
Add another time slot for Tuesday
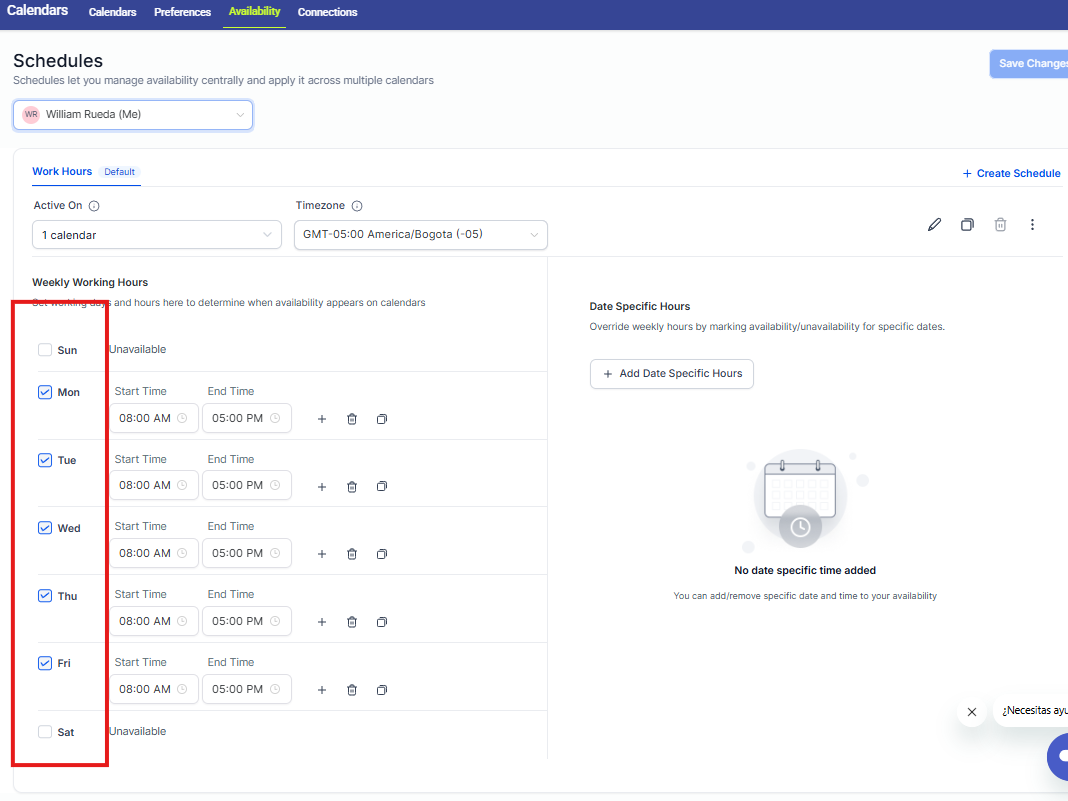click(322, 487)
